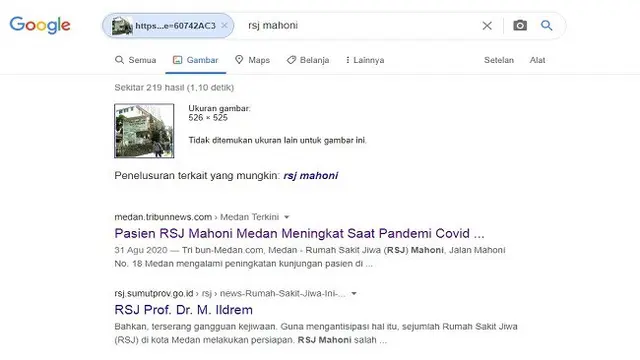
Task: Focus the 'rsj mahoni' search field
Action: tap(359, 25)
